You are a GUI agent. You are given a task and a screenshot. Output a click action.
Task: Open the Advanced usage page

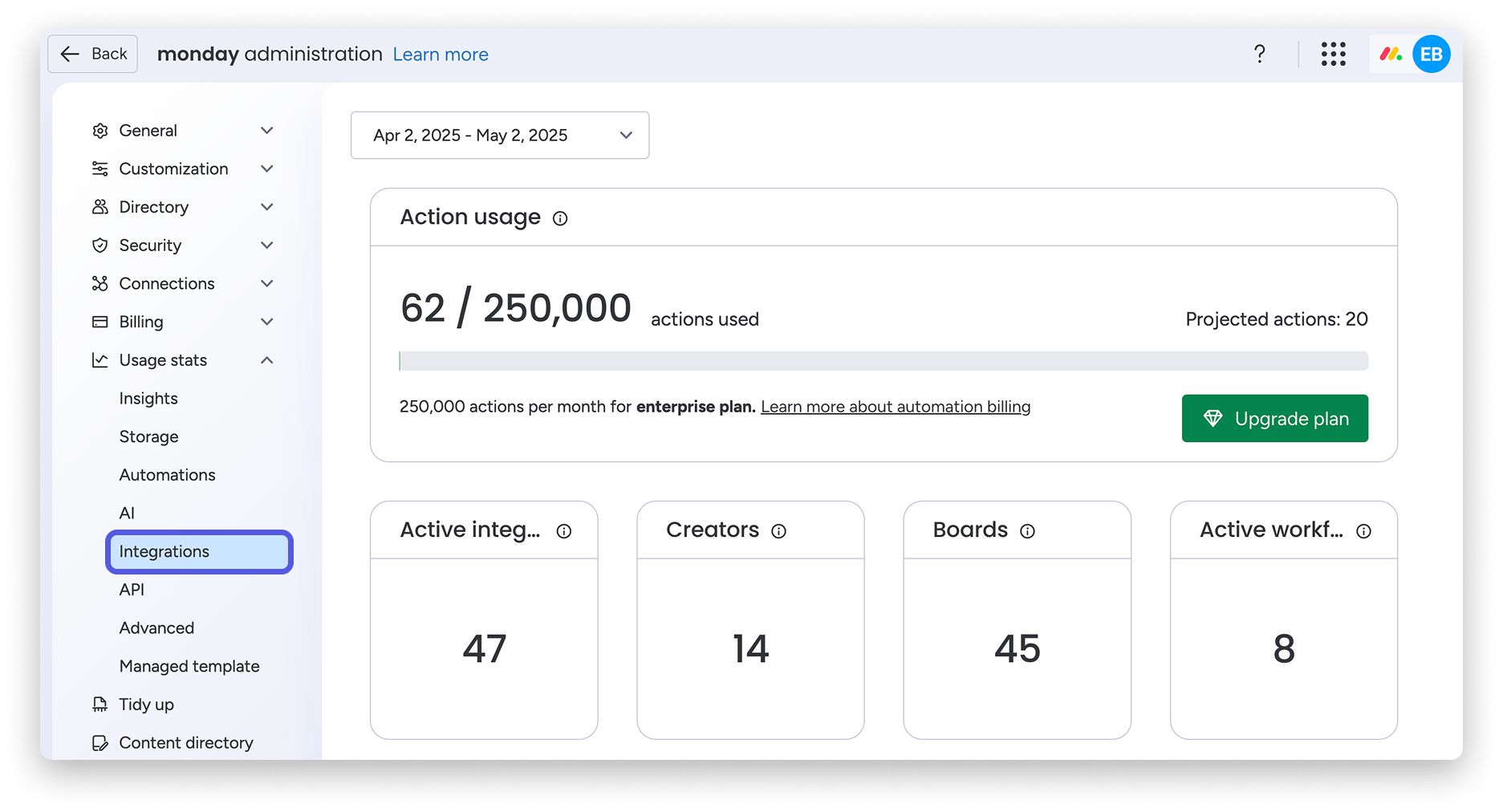(x=156, y=628)
